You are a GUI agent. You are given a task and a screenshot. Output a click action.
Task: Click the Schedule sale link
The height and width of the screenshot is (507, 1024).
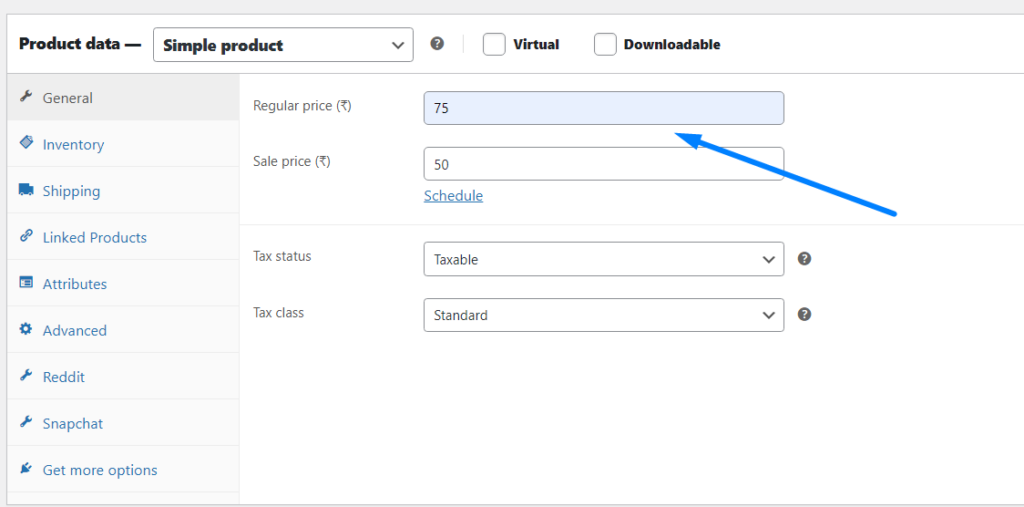click(453, 195)
